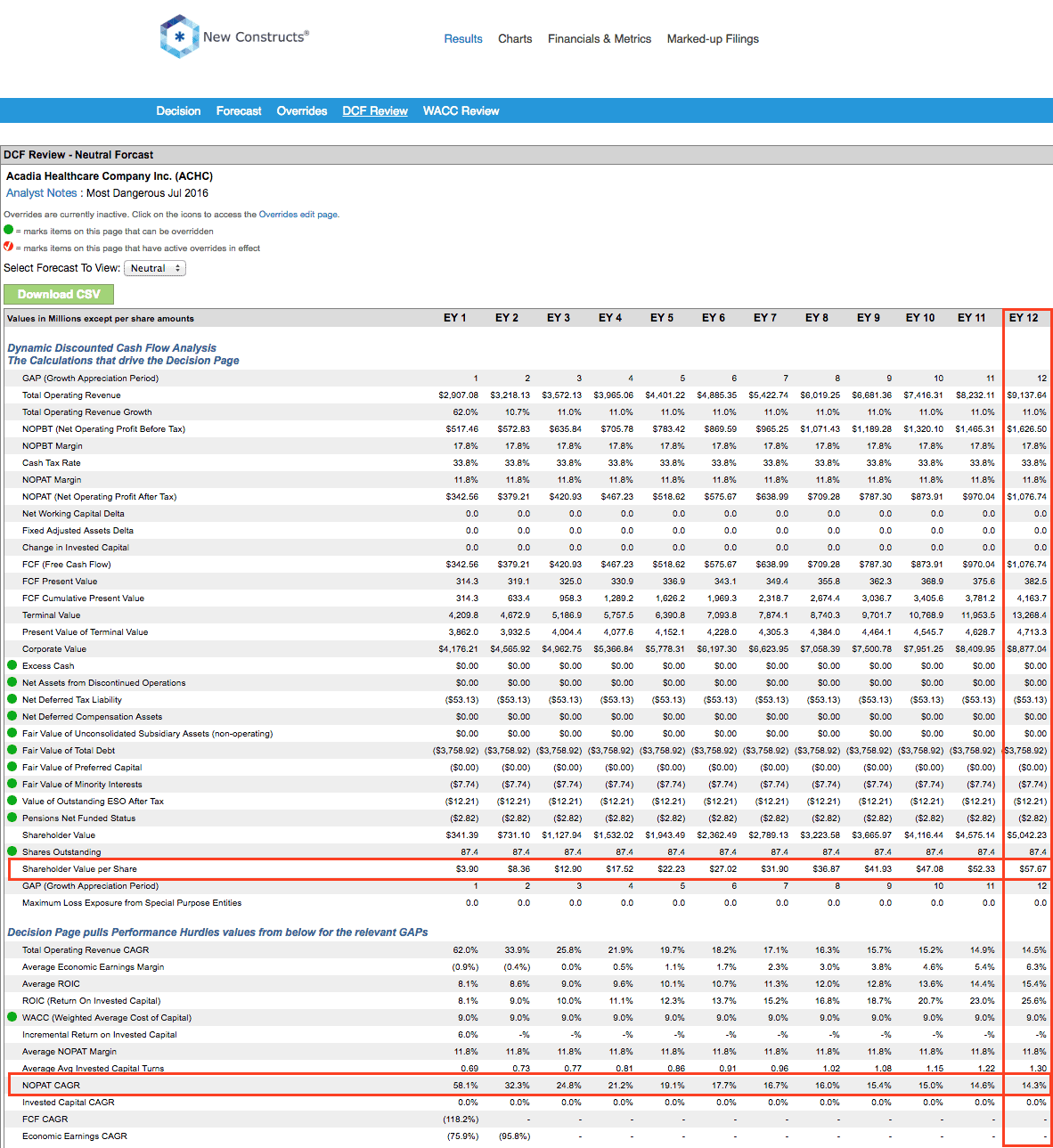Select the FCF Present Value row label

(60, 582)
